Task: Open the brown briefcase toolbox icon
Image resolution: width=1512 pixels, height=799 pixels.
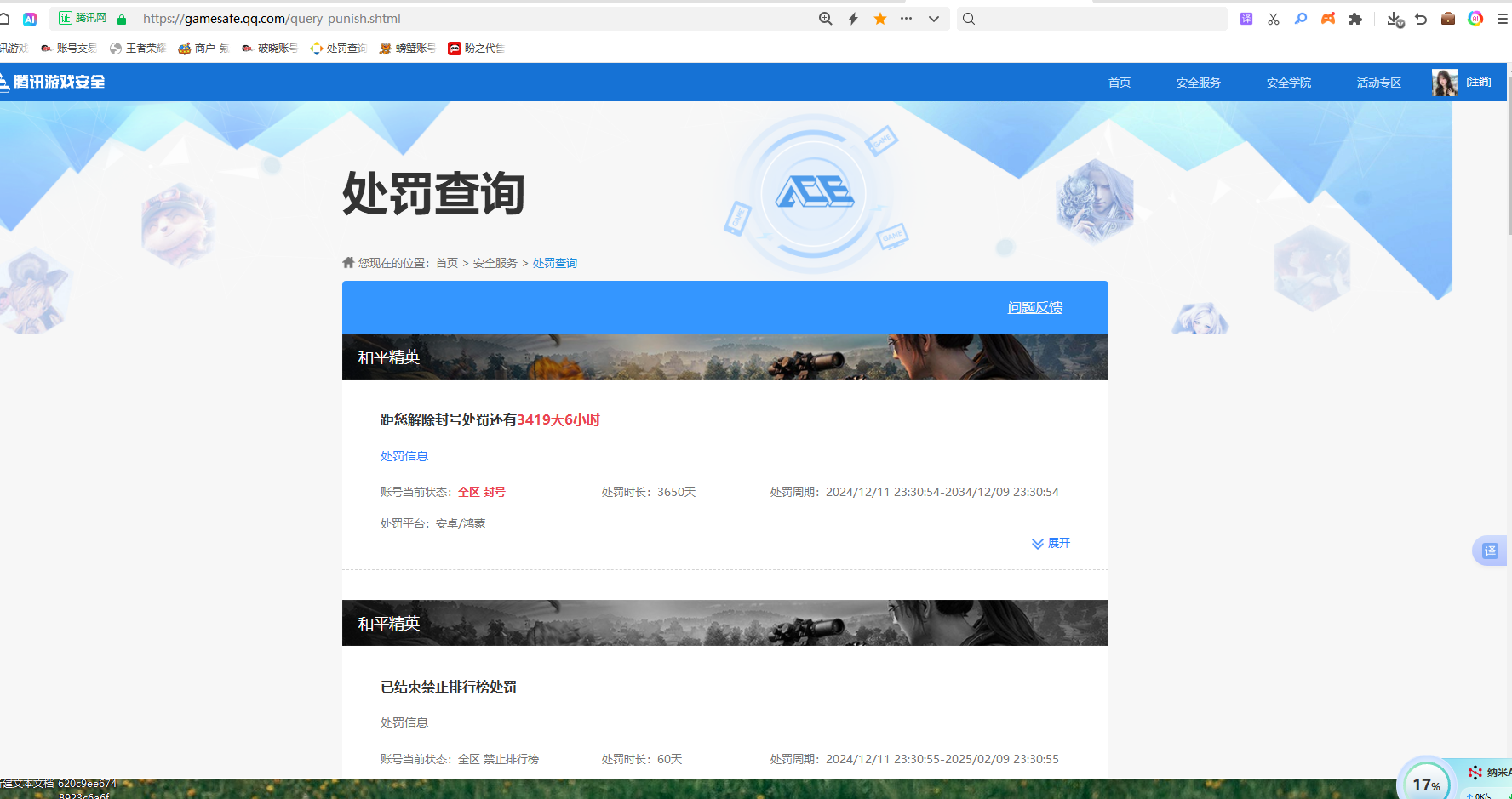Action: coord(1448,19)
